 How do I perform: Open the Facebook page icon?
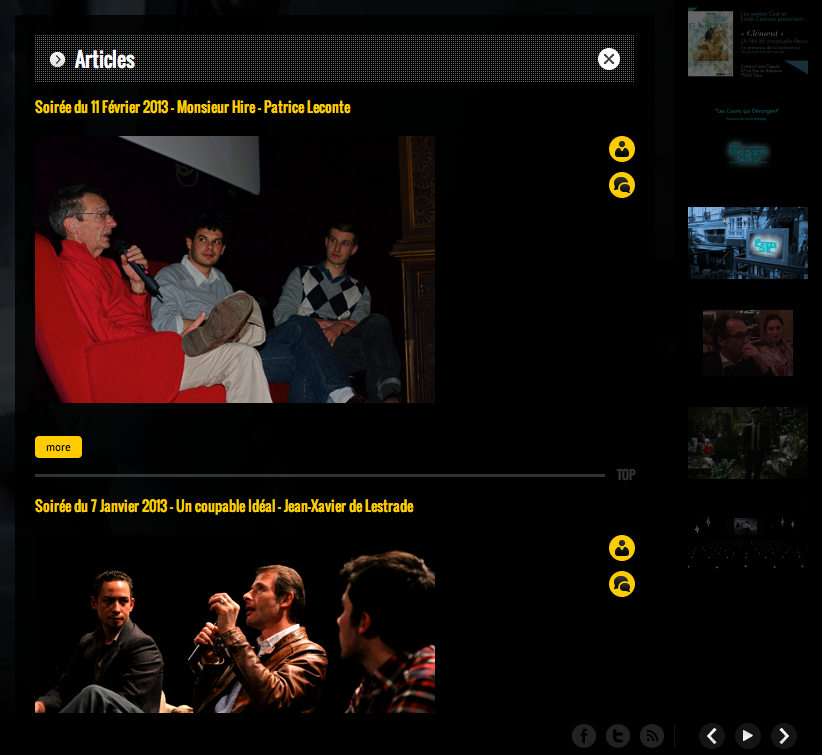(584, 736)
